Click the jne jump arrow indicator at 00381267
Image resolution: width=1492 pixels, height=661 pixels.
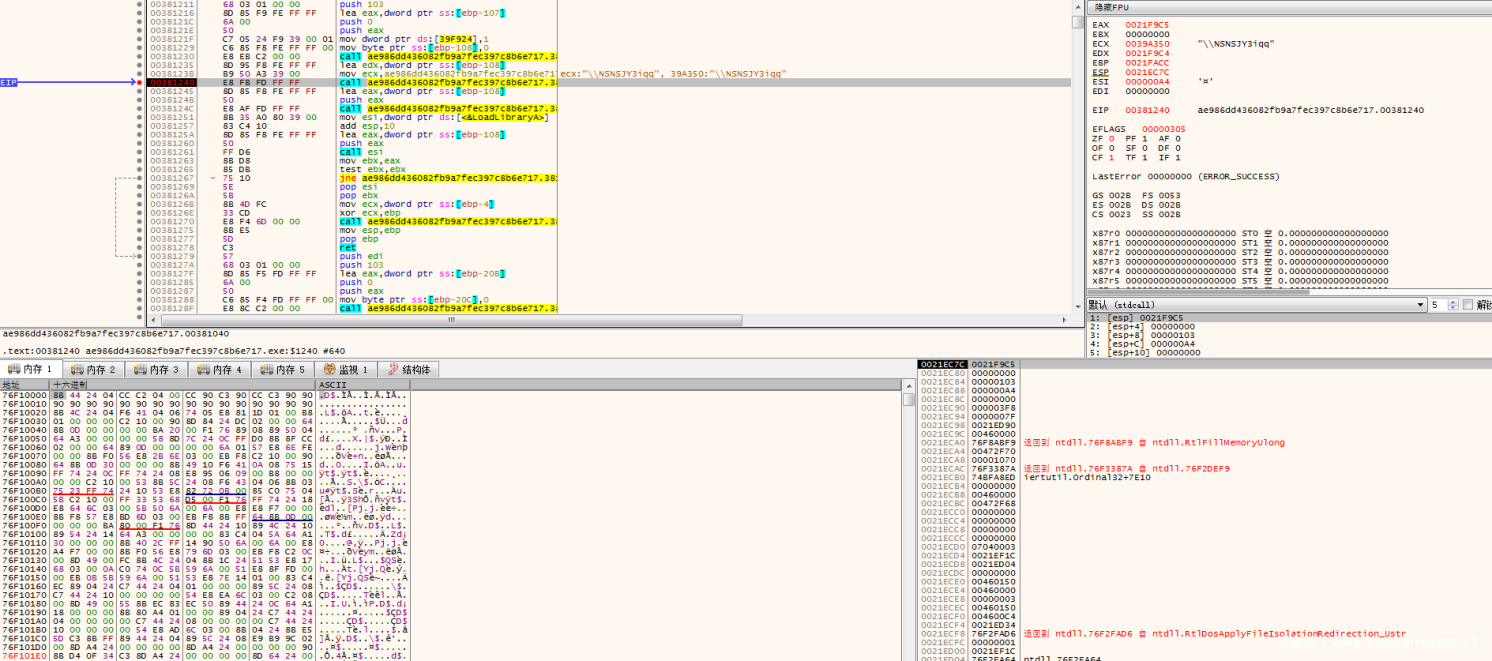(x=212, y=178)
